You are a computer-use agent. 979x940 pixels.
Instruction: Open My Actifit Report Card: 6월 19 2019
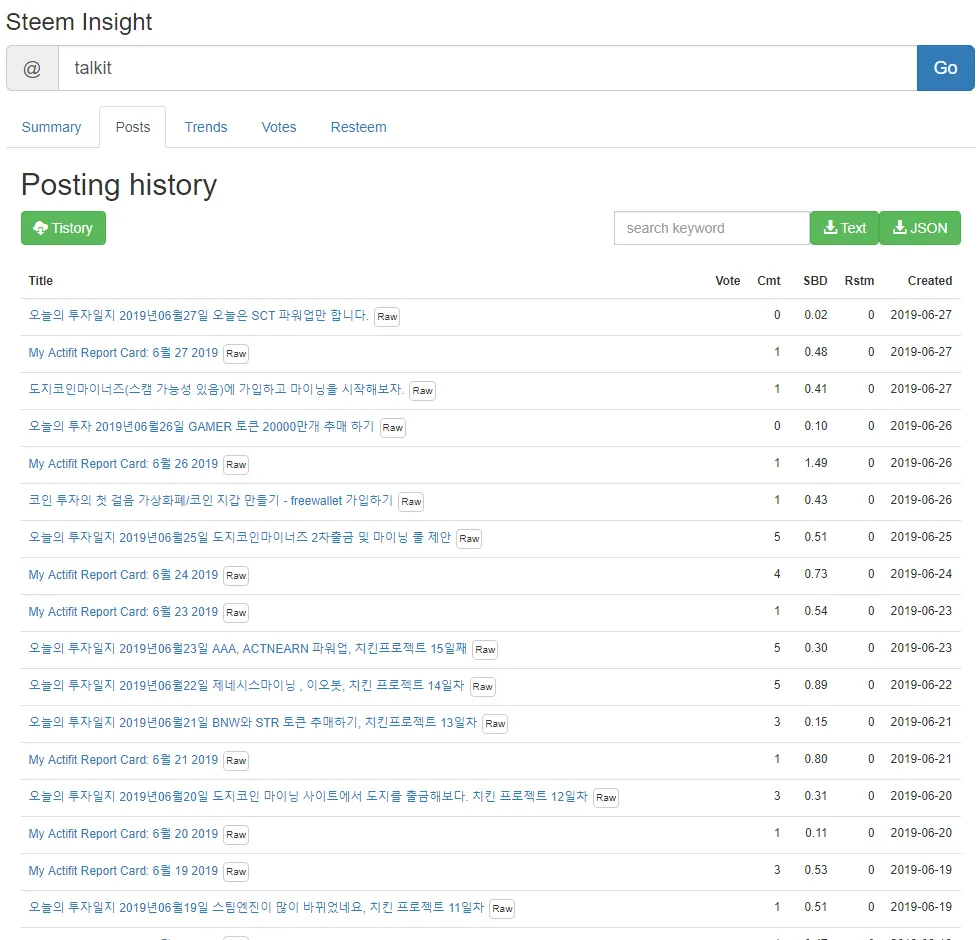(x=123, y=871)
